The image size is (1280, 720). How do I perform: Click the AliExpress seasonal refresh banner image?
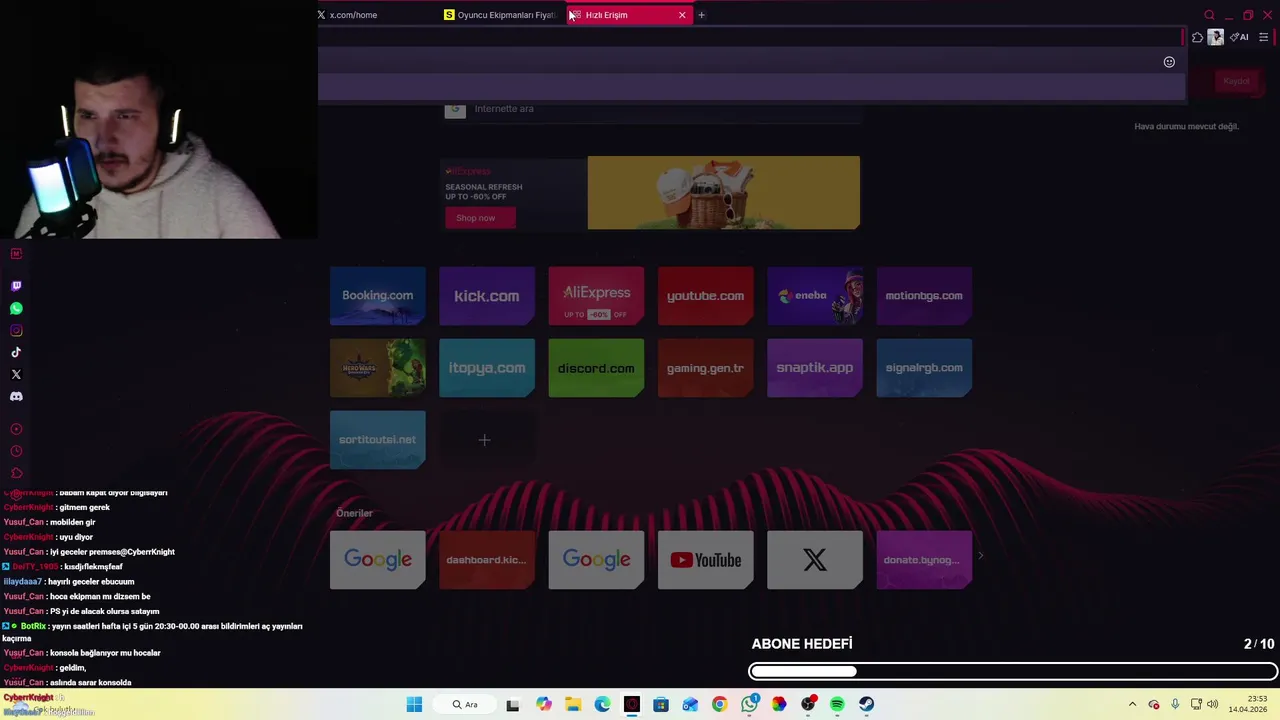tap(724, 193)
